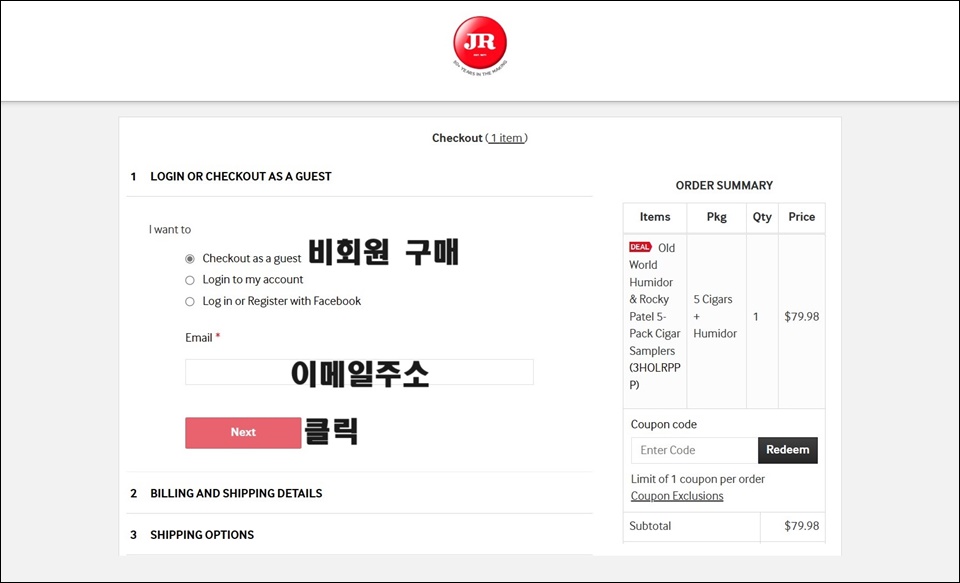The width and height of the screenshot is (960, 583).
Task: Click the quantity value 1 in the item row
Action: (x=756, y=317)
